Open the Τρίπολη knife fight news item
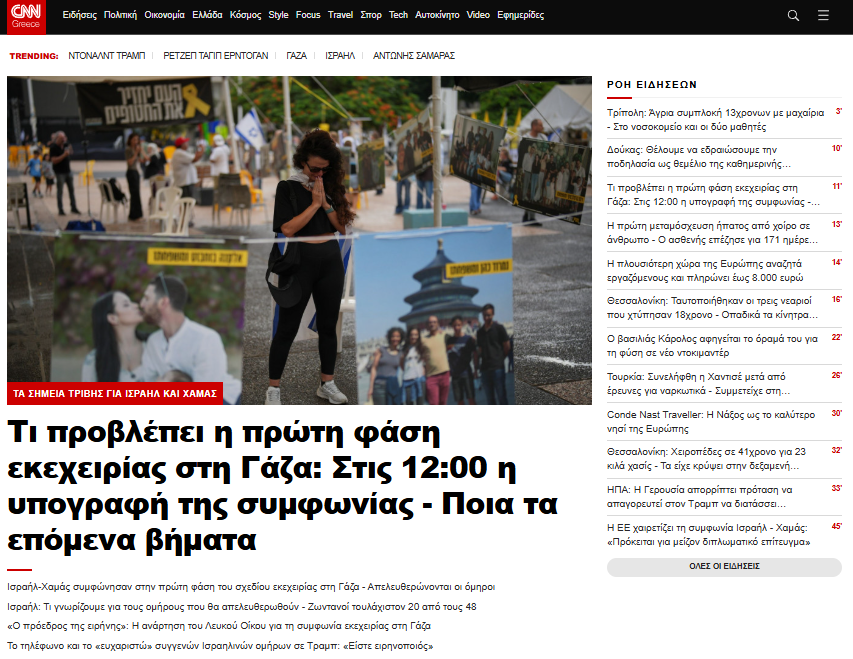The image size is (853, 659). 715,120
